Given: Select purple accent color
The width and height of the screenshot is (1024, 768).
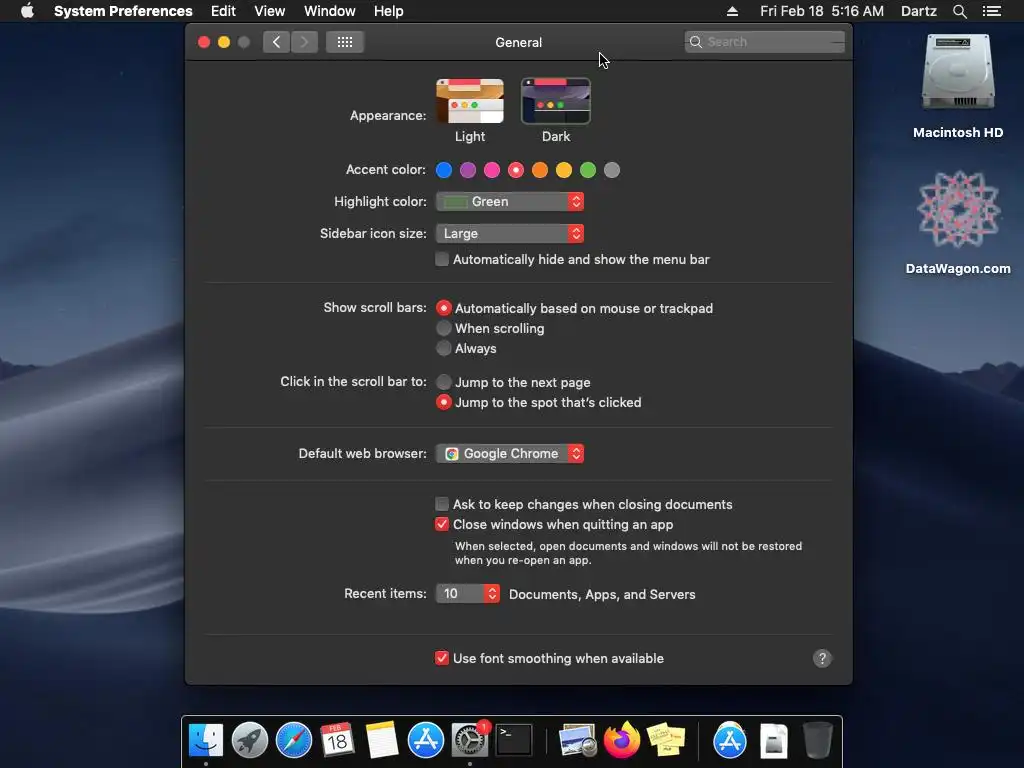Looking at the screenshot, I should click(x=468, y=170).
